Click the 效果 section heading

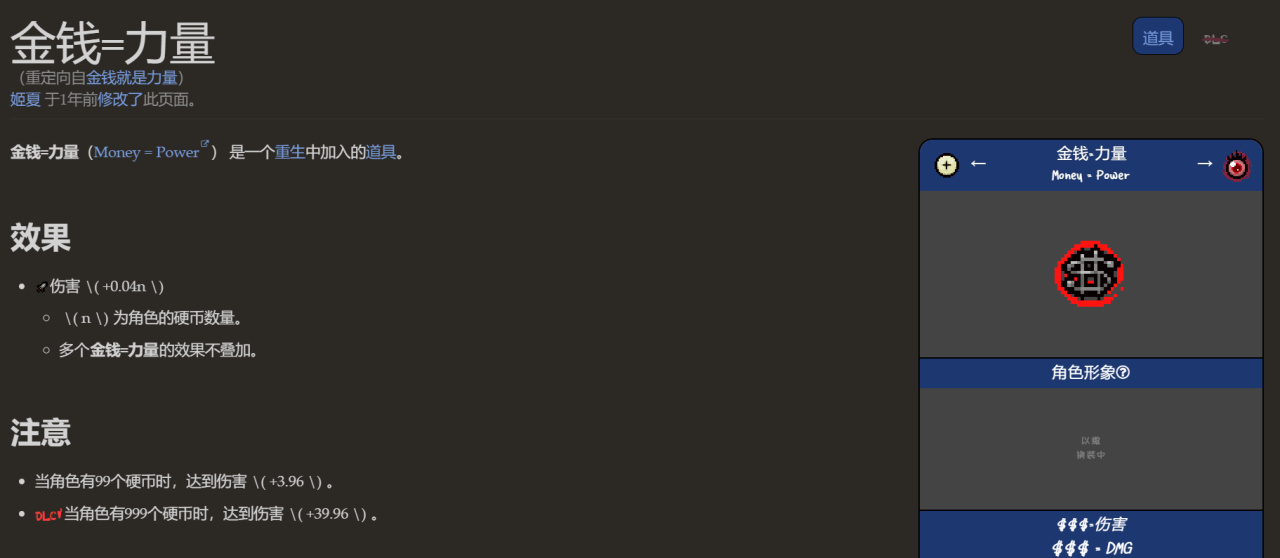click(40, 238)
